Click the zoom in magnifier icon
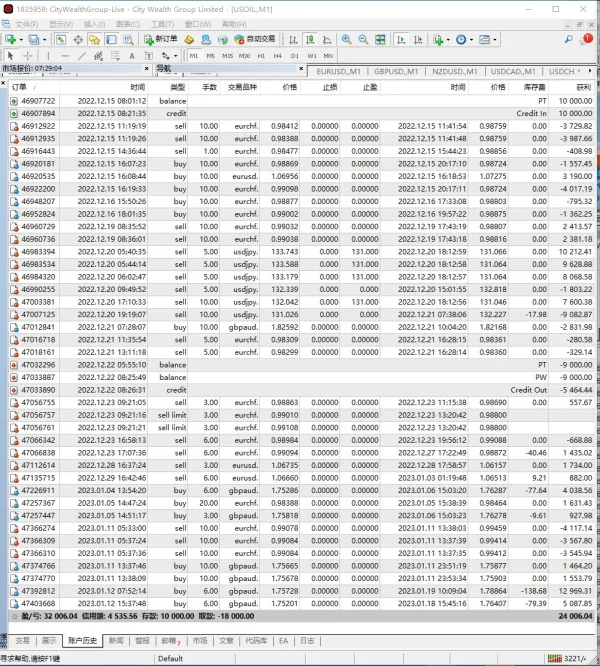 tap(346, 39)
